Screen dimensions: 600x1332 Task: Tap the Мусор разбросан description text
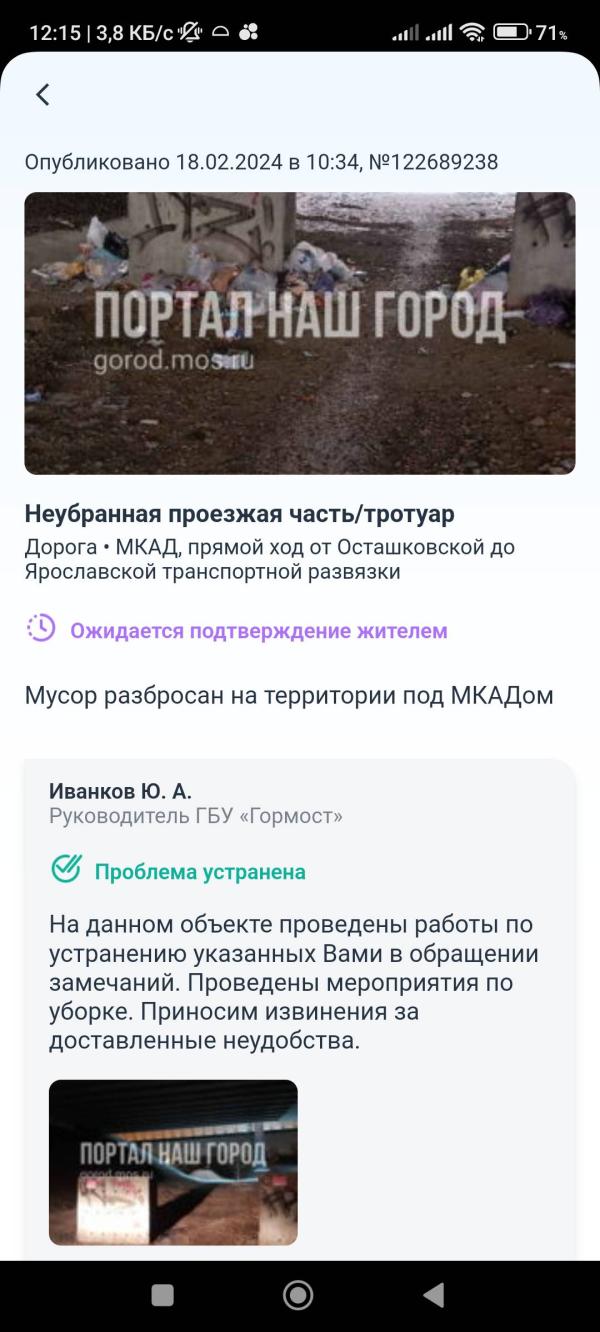(x=289, y=696)
